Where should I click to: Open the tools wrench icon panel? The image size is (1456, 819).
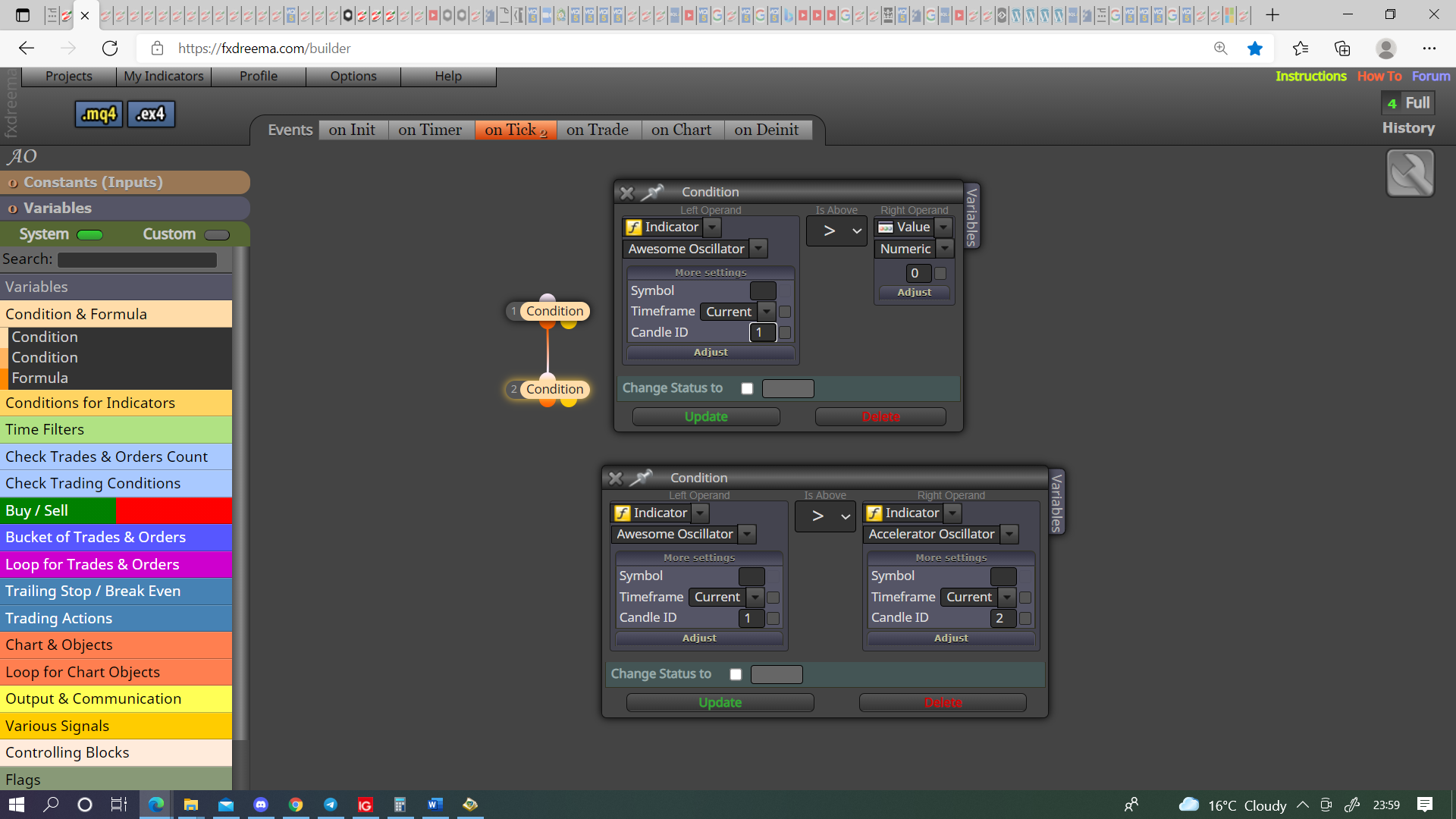(x=1410, y=173)
